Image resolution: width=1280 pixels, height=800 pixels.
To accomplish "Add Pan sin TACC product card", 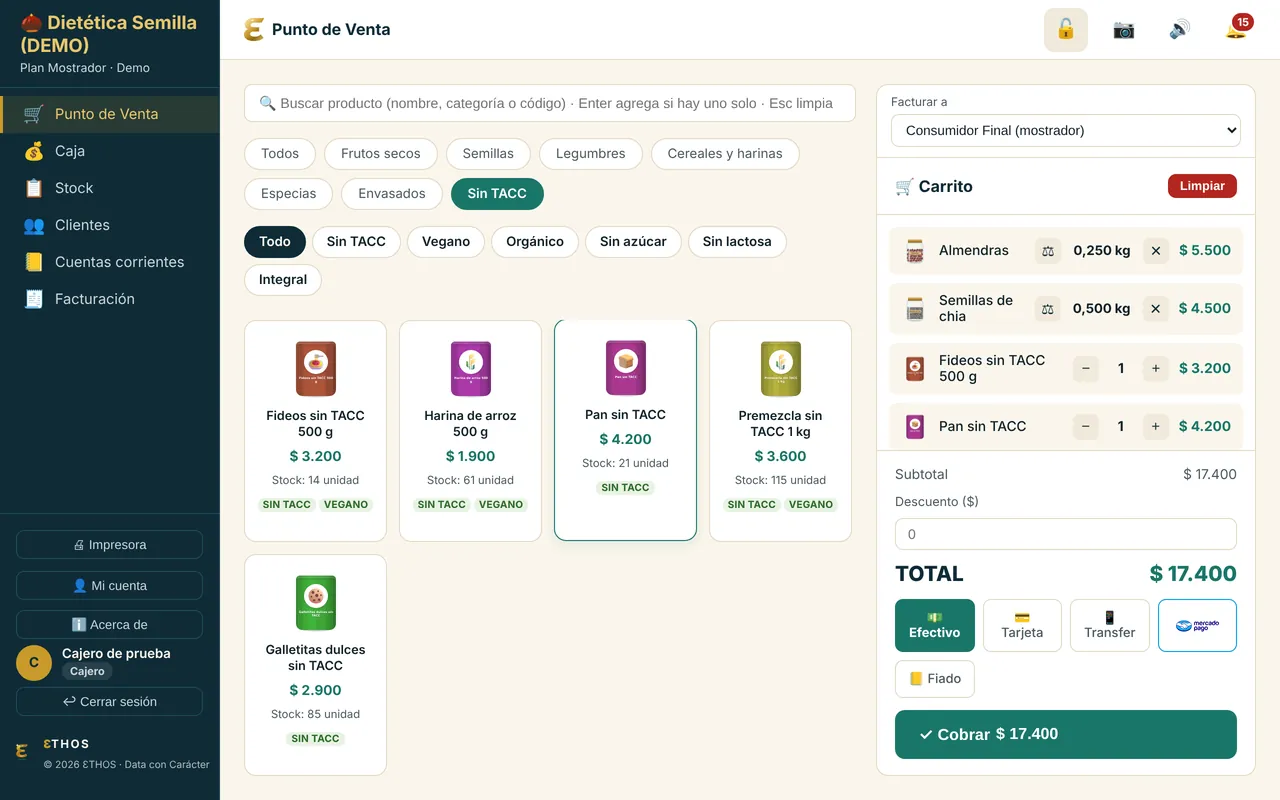I will click(625, 430).
